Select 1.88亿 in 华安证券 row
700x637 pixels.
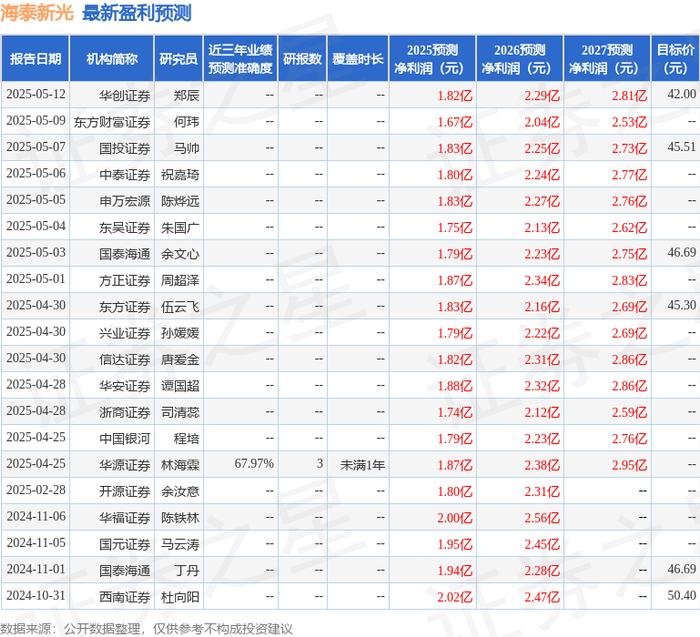[454, 386]
